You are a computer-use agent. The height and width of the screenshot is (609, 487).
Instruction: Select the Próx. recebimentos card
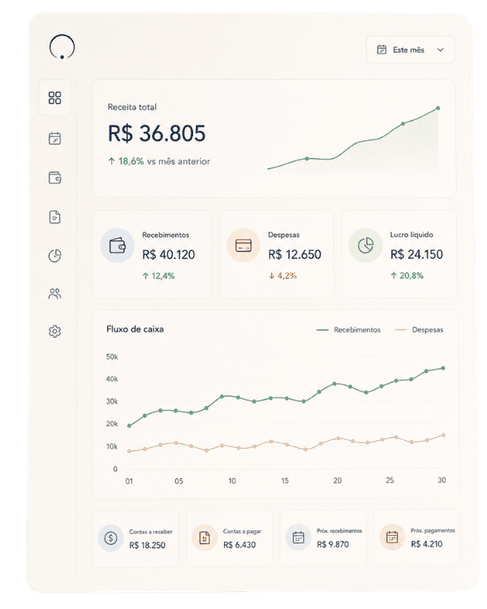coord(323,538)
